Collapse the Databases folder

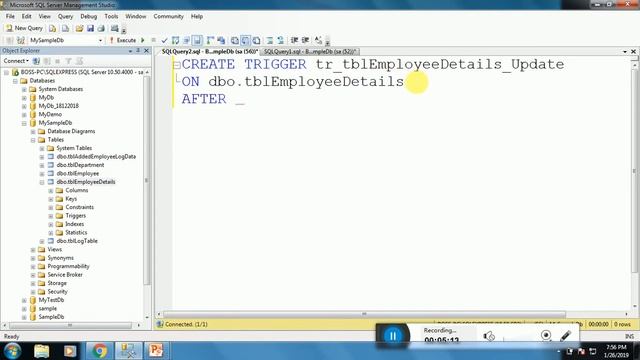16,81
